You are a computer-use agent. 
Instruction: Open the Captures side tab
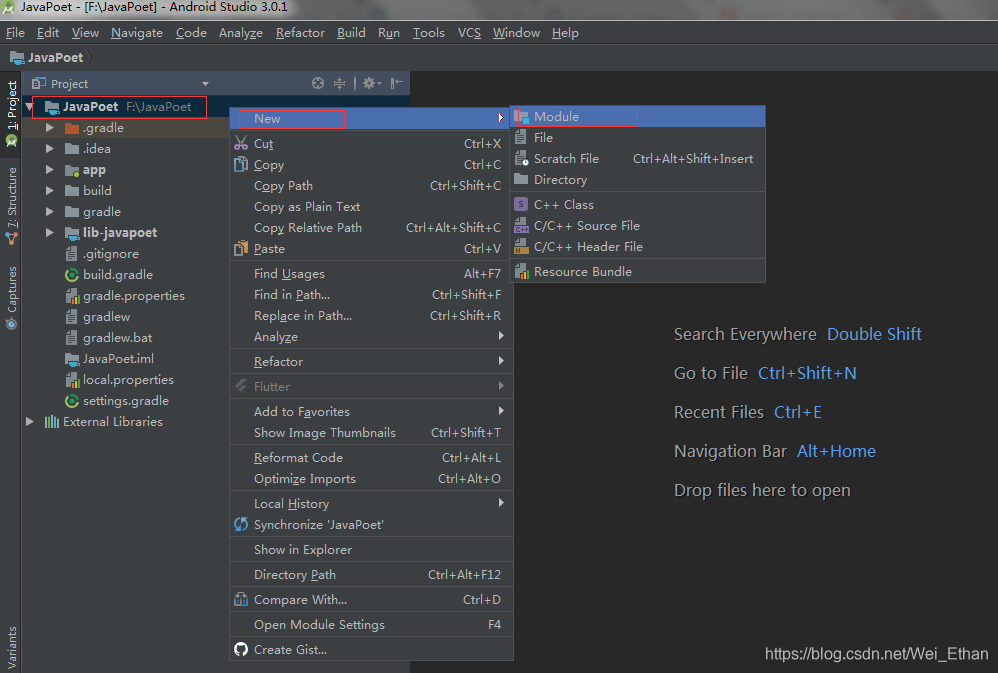[11, 297]
